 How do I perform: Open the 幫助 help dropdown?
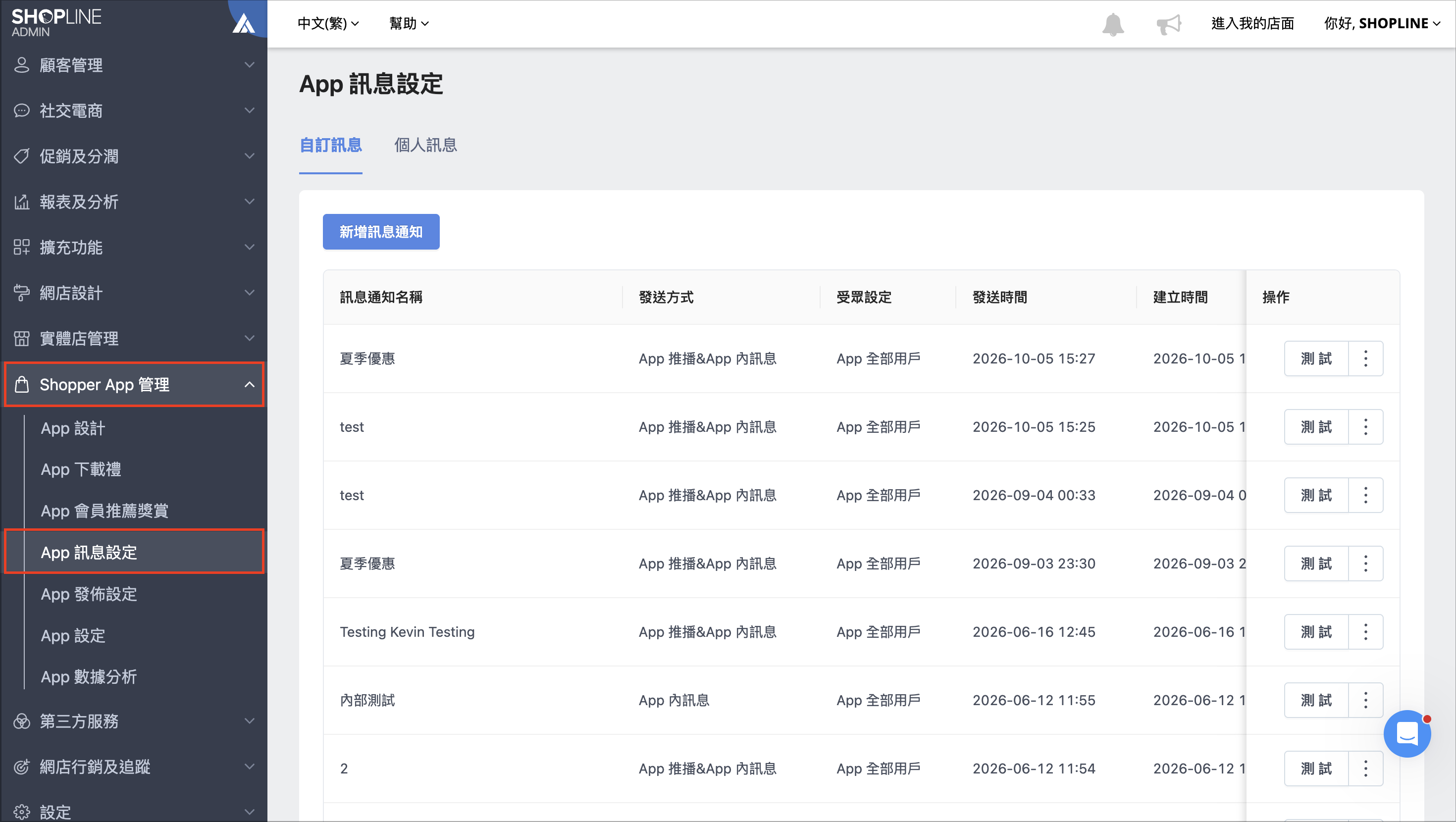coord(409,24)
